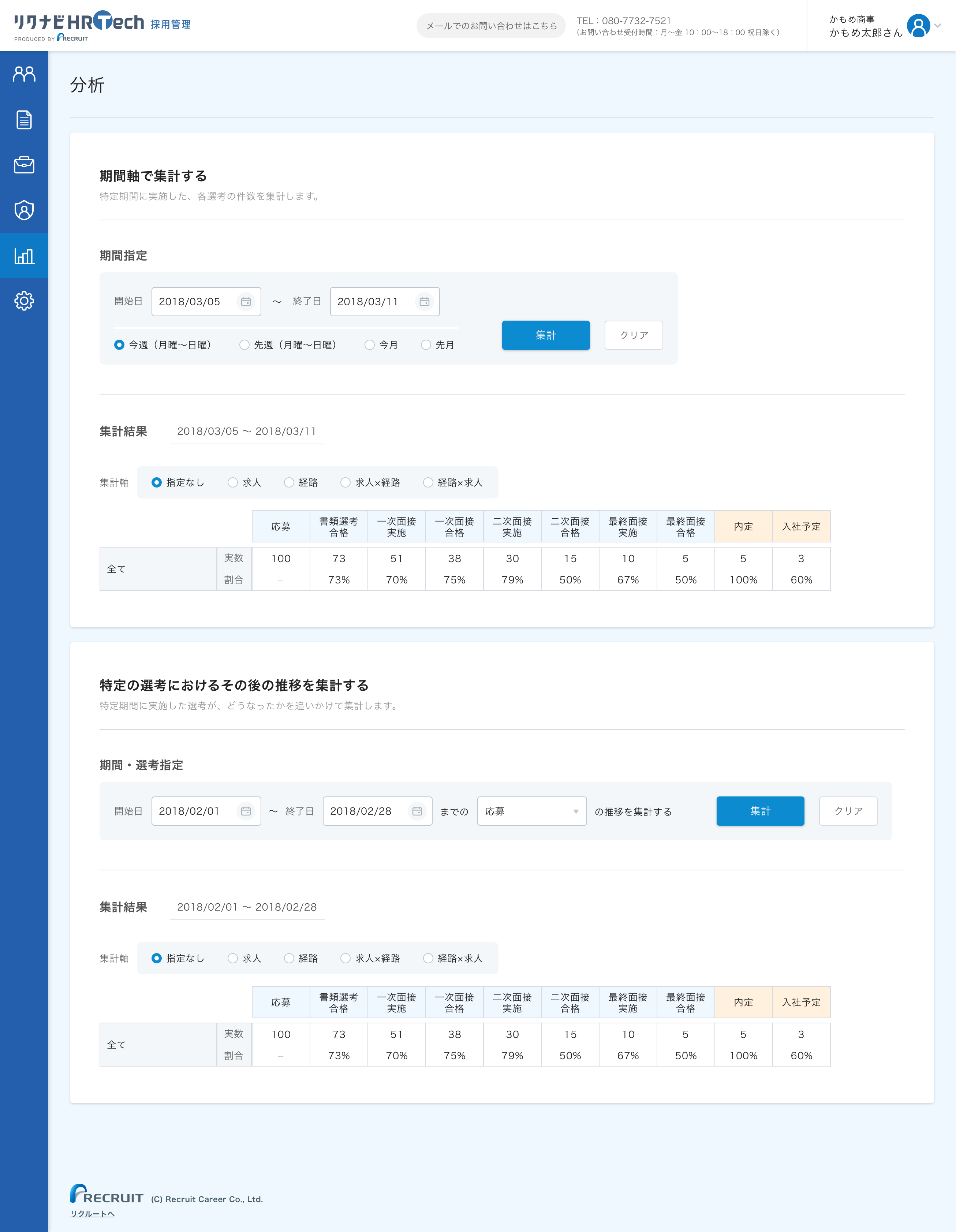Open calendar picker for 2018/03/05 start date

click(246, 302)
